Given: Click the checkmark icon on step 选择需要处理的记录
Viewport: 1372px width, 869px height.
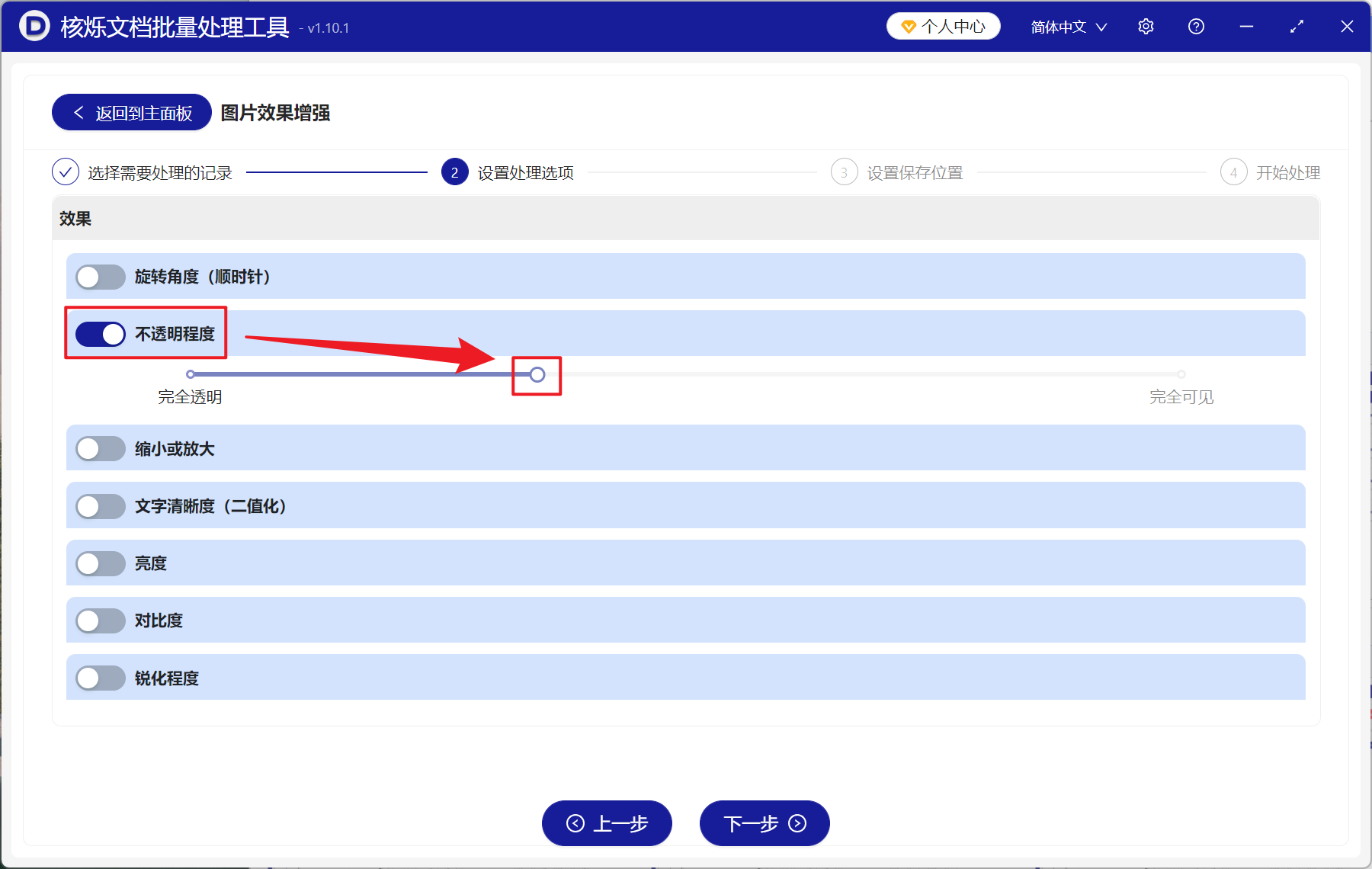Looking at the screenshot, I should click(x=66, y=172).
